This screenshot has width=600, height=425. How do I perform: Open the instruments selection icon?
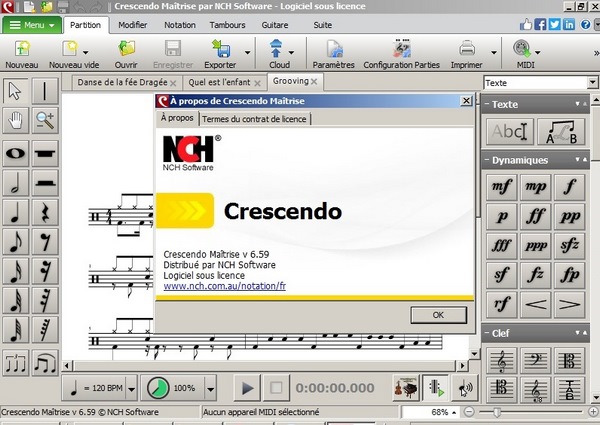tap(406, 388)
